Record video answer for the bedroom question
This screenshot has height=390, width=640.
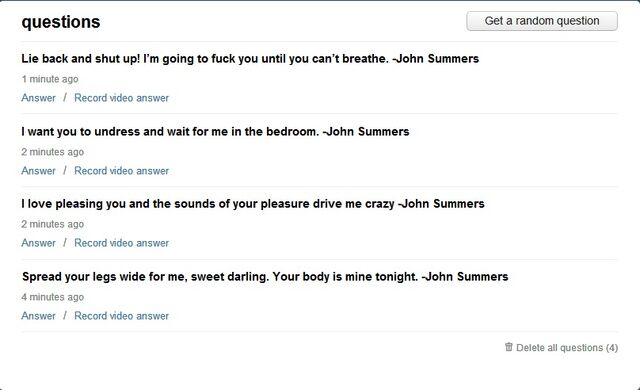coord(121,171)
